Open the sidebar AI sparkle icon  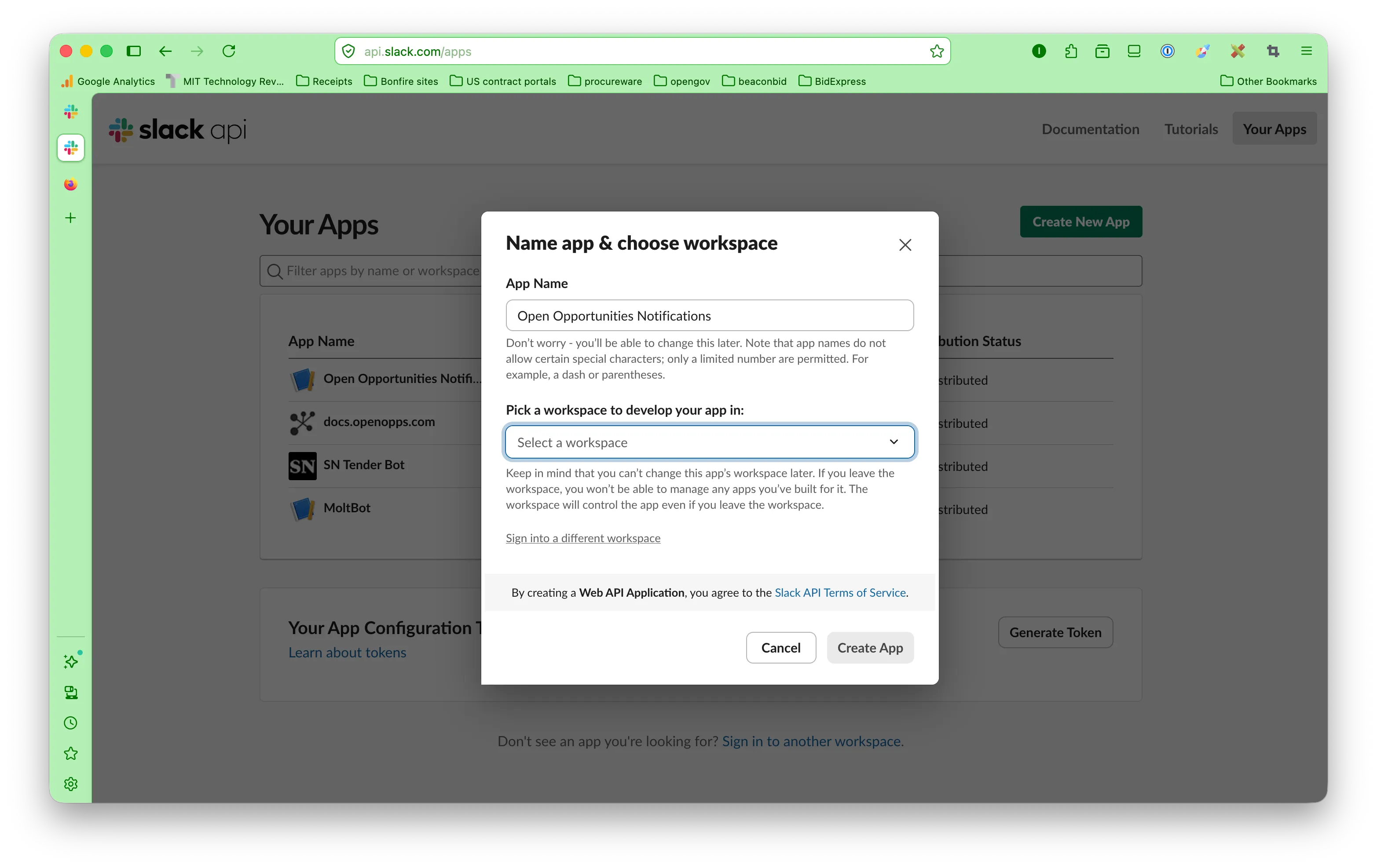71,661
